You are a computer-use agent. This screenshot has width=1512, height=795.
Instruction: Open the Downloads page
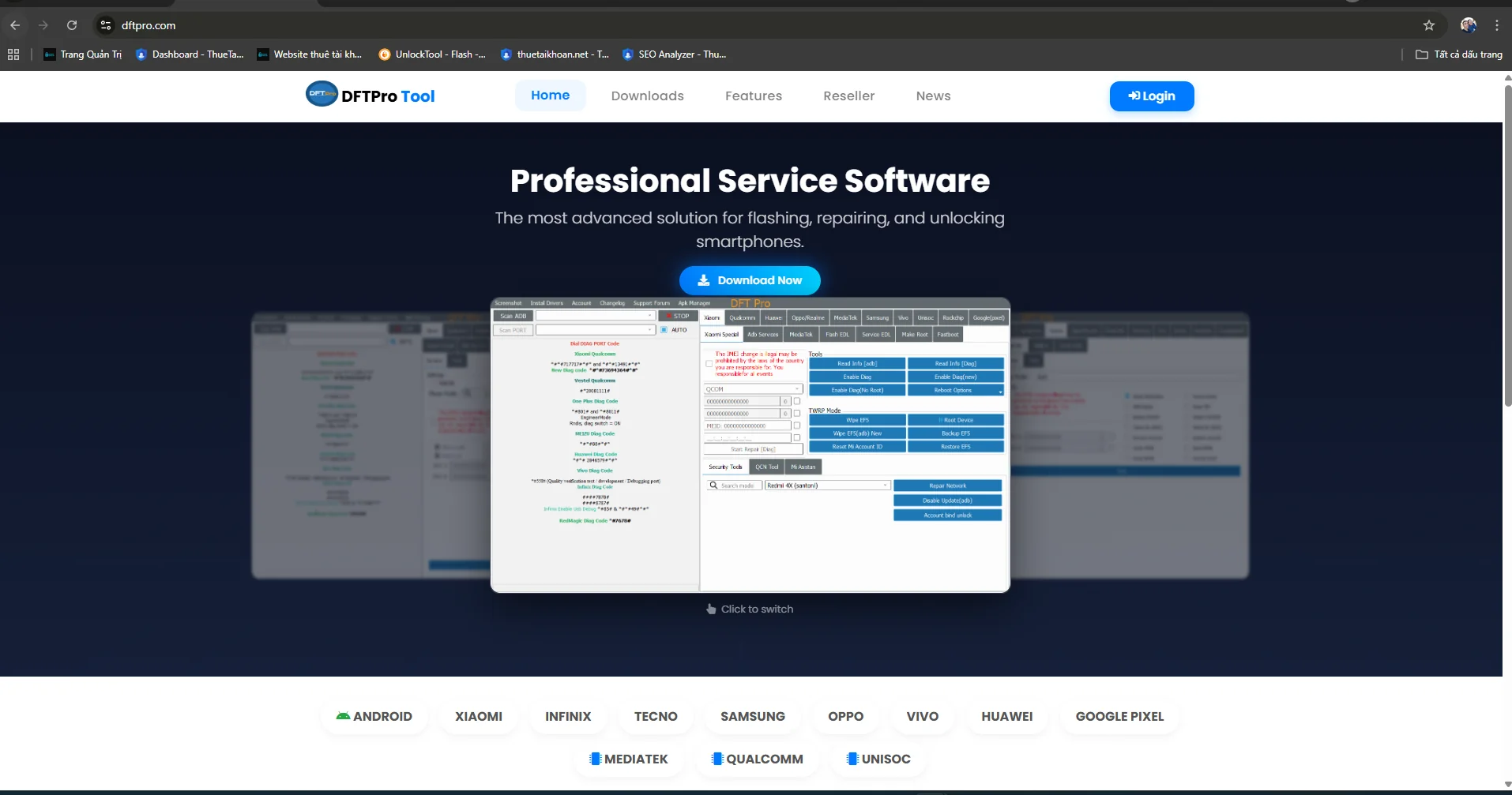[x=648, y=96]
